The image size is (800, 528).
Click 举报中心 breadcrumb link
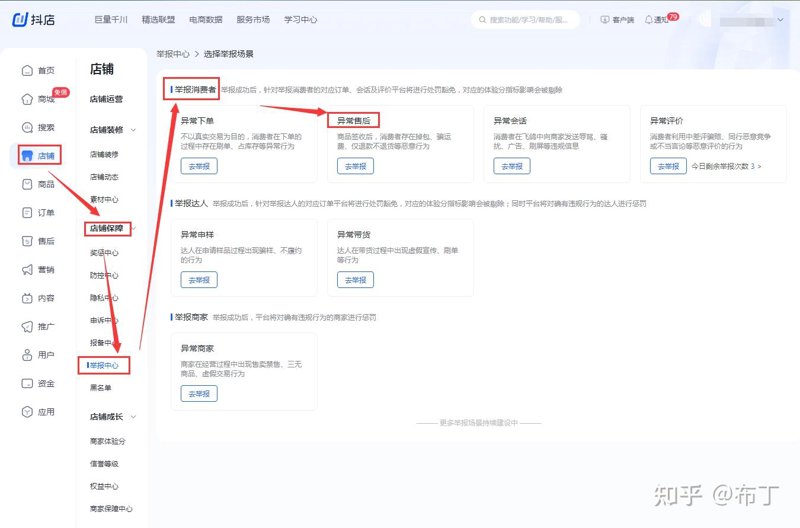tap(173, 54)
